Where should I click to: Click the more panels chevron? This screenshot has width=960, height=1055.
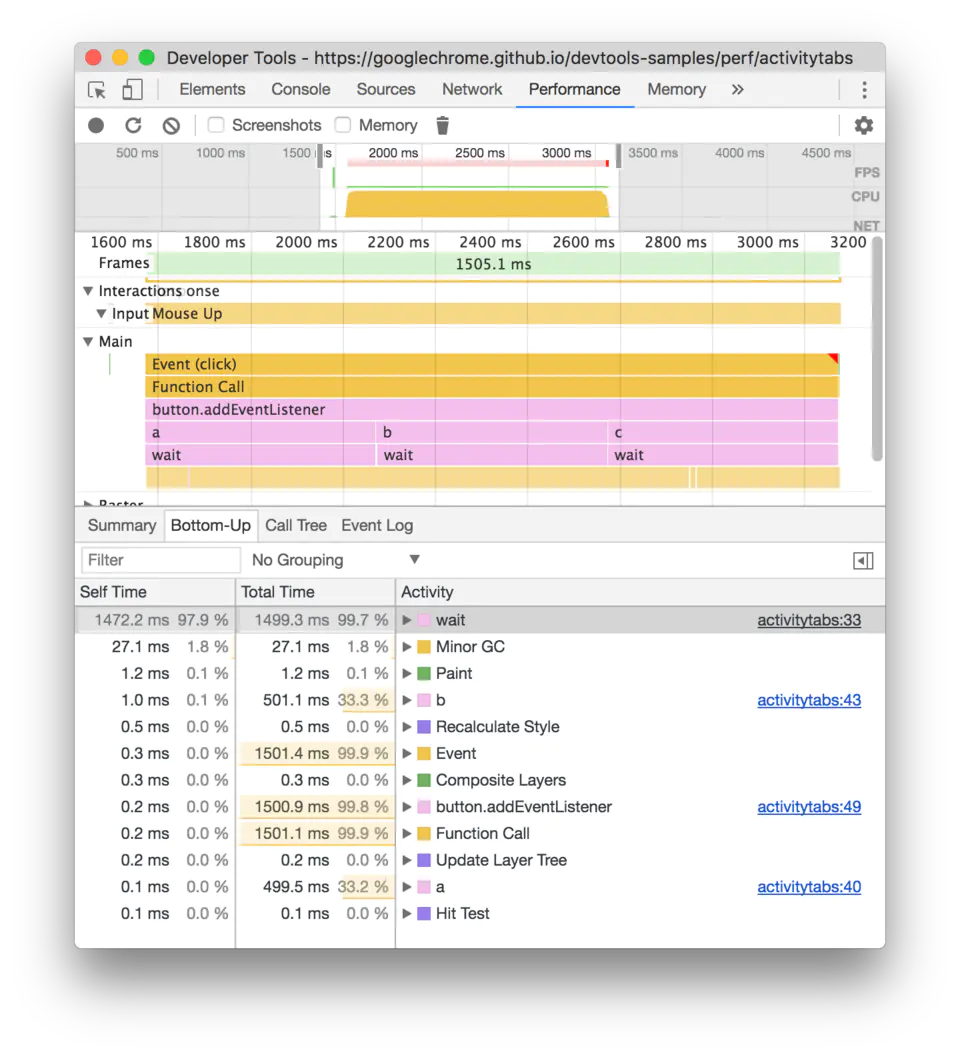pyautogui.click(x=737, y=89)
